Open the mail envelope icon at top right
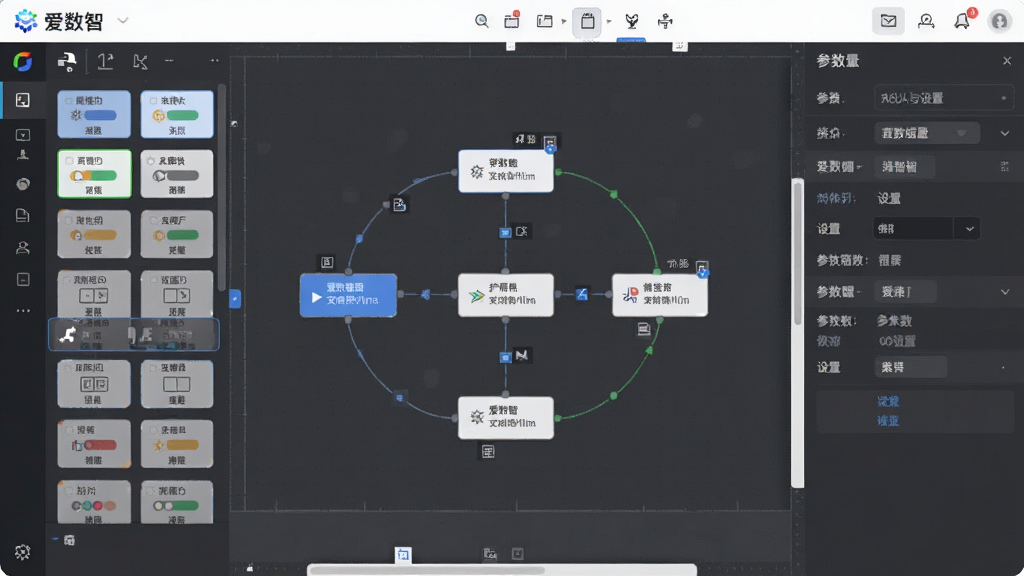This screenshot has width=1024, height=576. tap(888, 21)
